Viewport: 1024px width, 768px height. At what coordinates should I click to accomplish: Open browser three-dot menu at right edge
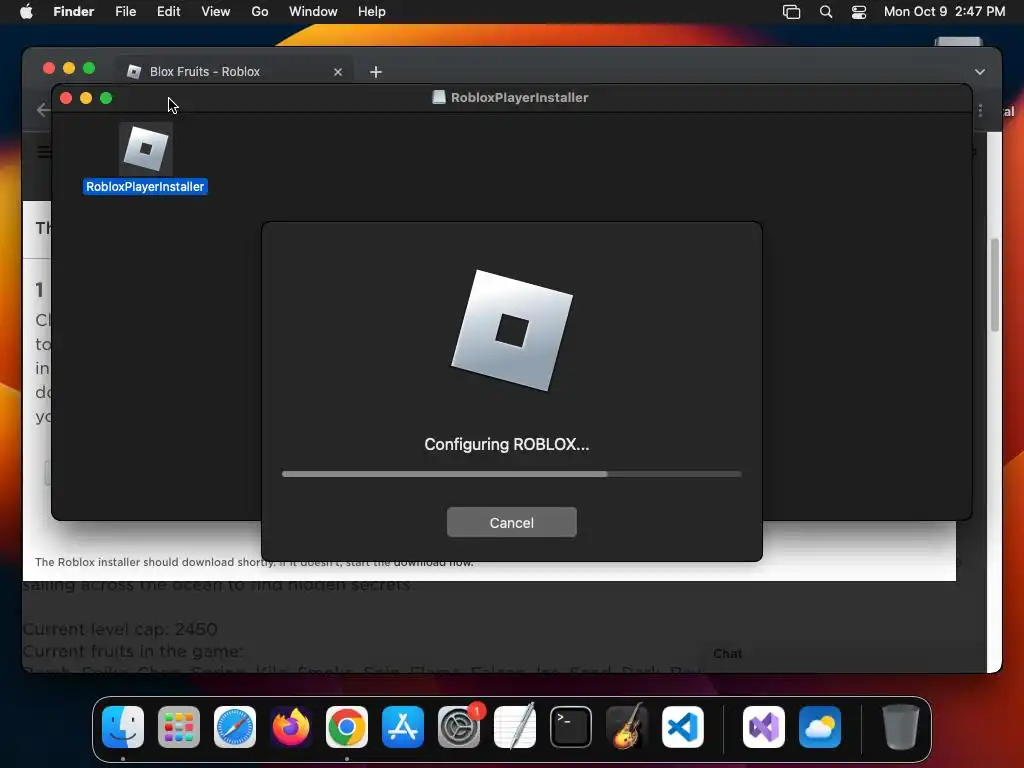tap(980, 111)
